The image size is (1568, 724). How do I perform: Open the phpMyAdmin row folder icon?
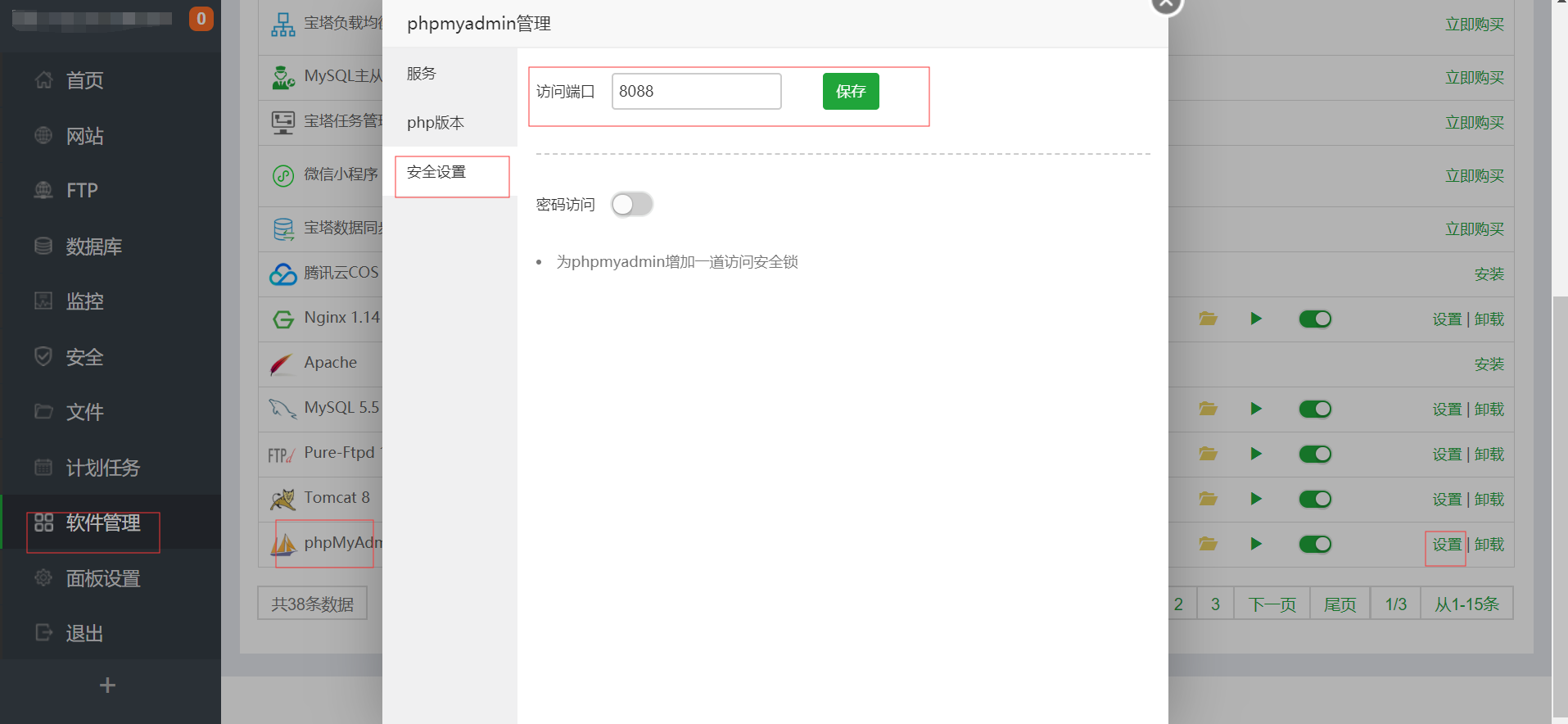pos(1209,544)
